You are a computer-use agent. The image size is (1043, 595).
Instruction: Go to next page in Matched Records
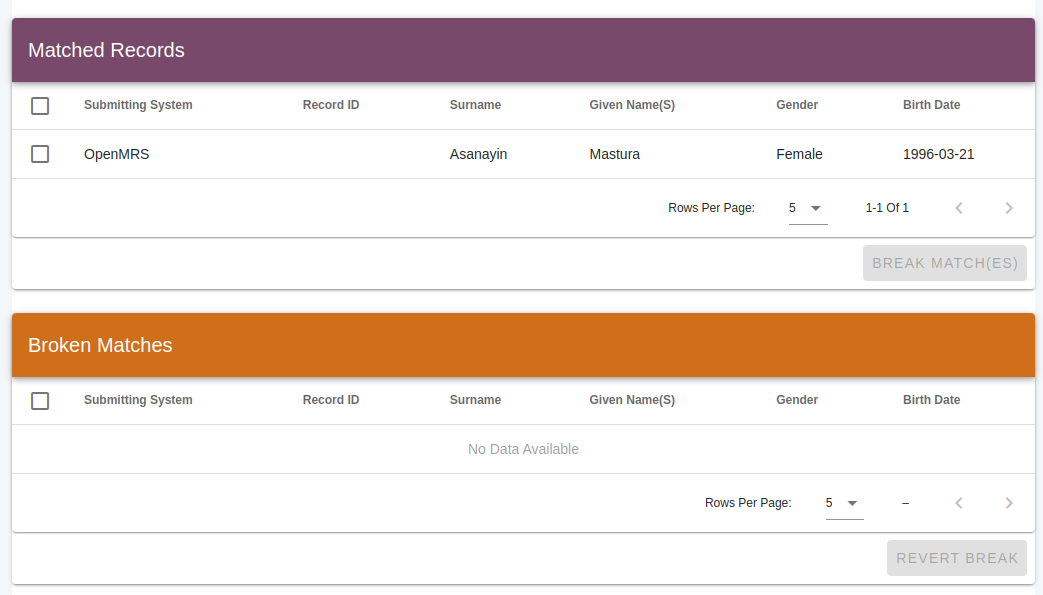click(x=1009, y=208)
